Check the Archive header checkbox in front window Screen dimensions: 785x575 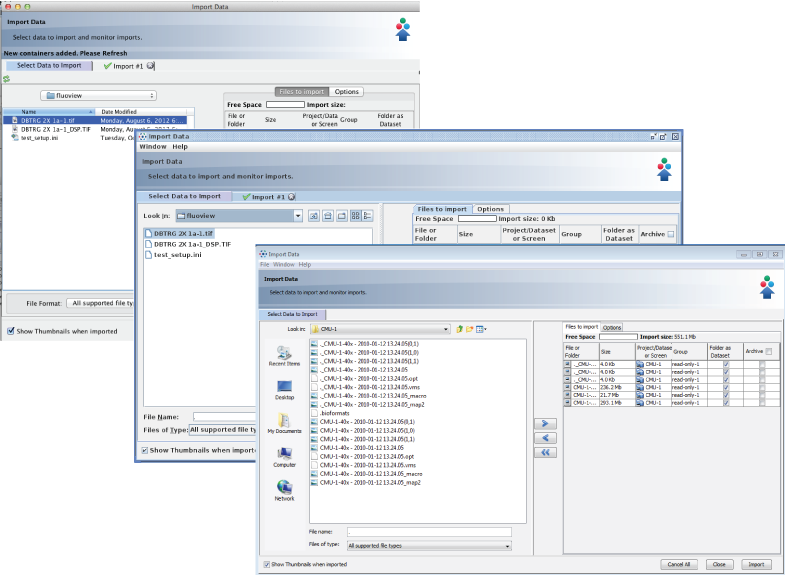point(768,352)
